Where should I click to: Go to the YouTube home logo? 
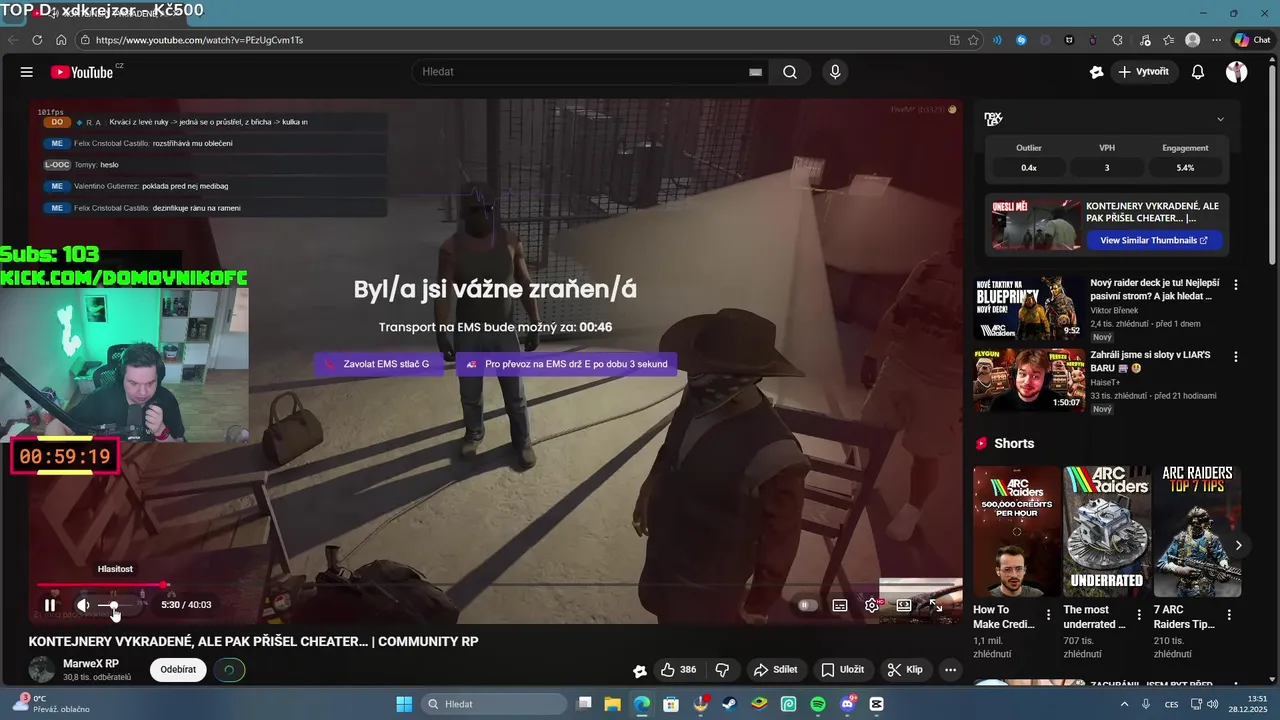(82, 72)
